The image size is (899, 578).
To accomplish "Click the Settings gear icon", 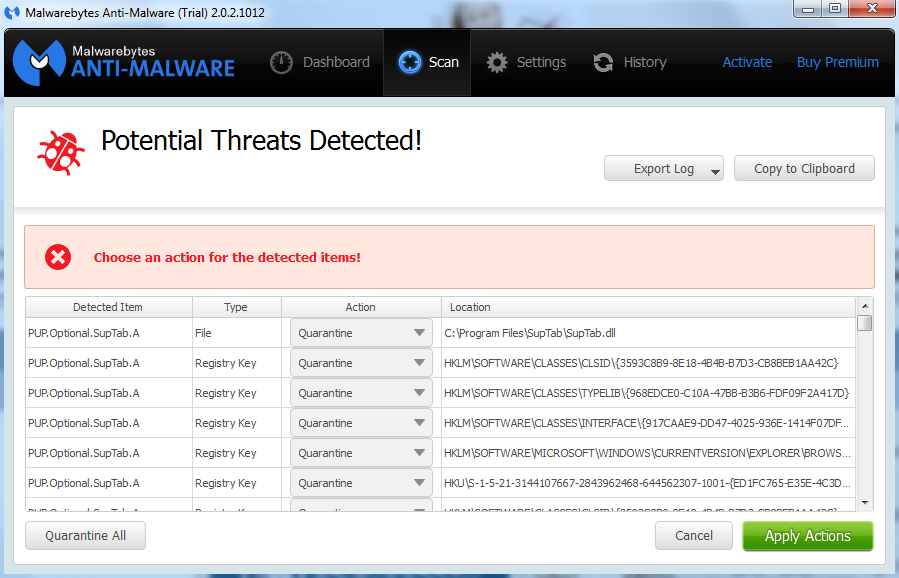I will click(x=497, y=63).
